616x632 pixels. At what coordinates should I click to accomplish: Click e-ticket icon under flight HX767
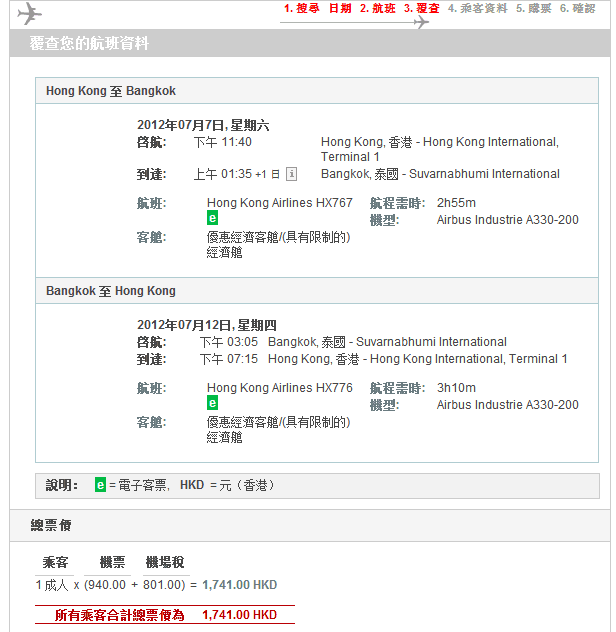tap(213, 218)
